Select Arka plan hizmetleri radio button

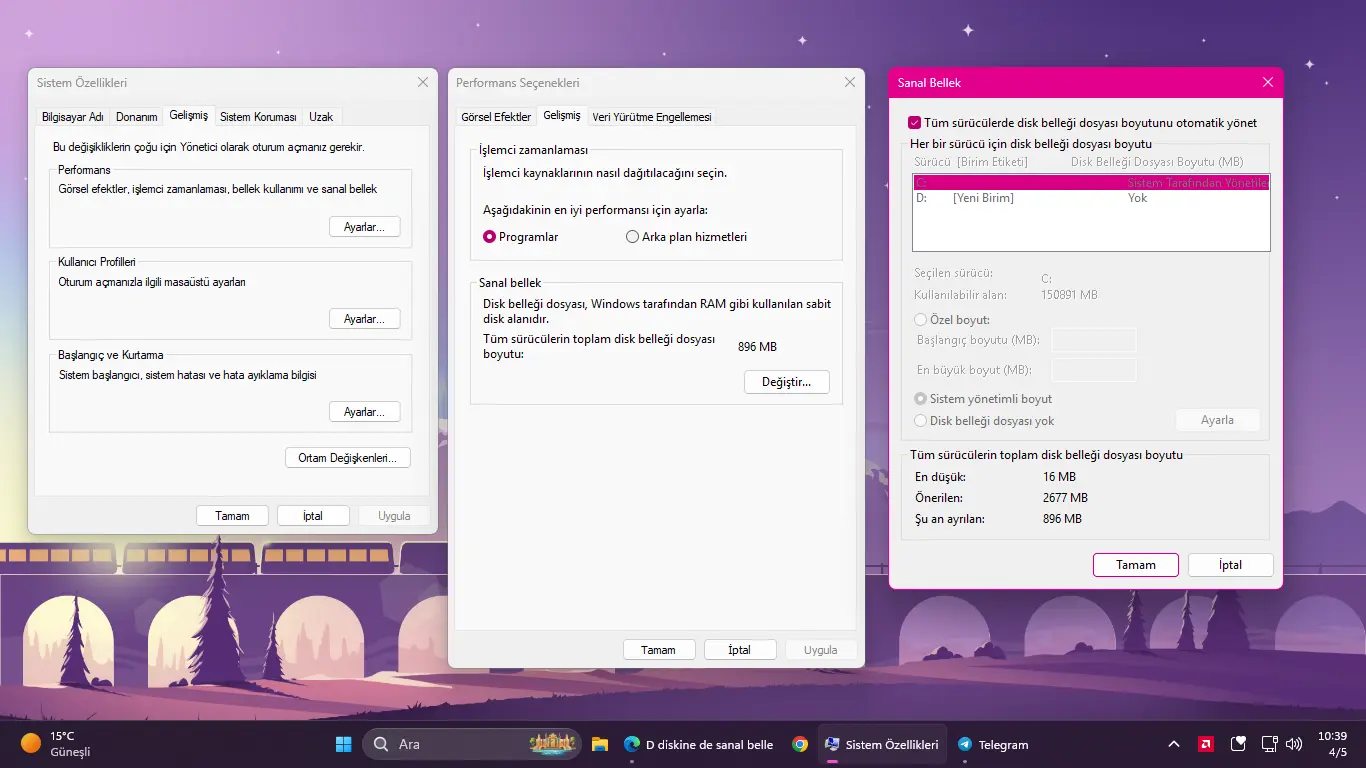point(632,237)
